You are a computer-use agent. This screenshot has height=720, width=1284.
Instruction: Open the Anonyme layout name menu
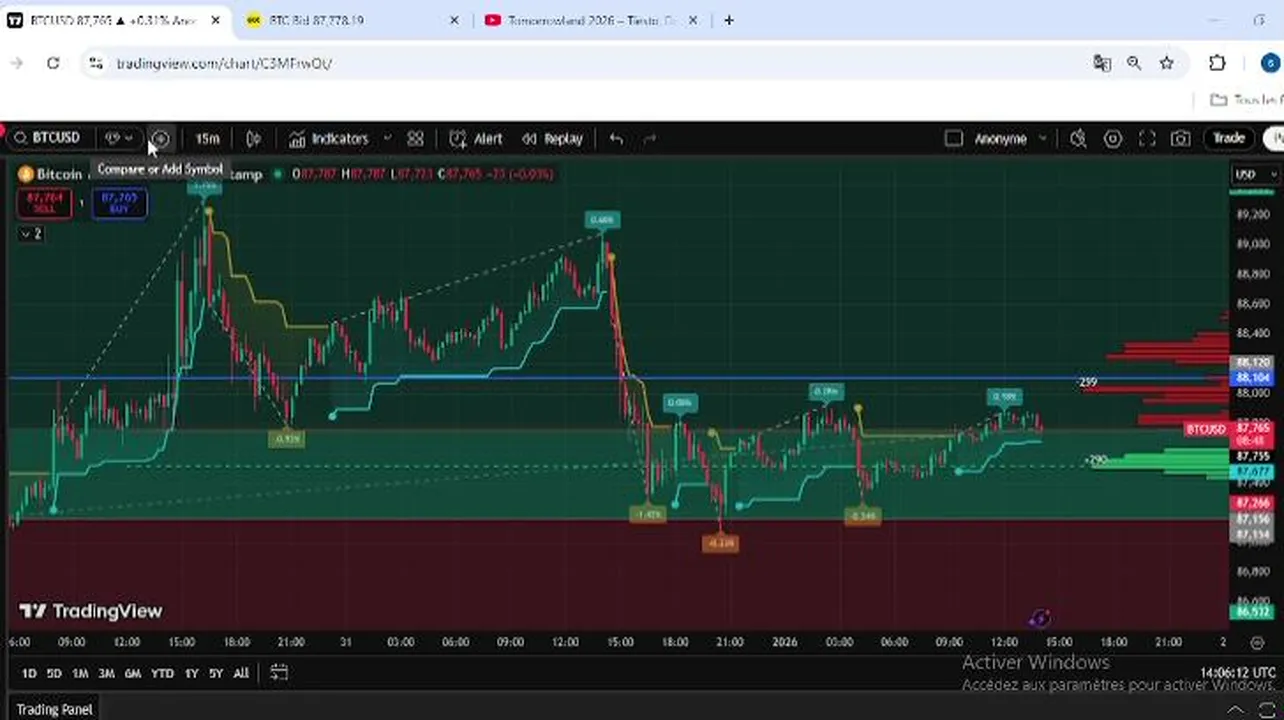(x=1000, y=139)
